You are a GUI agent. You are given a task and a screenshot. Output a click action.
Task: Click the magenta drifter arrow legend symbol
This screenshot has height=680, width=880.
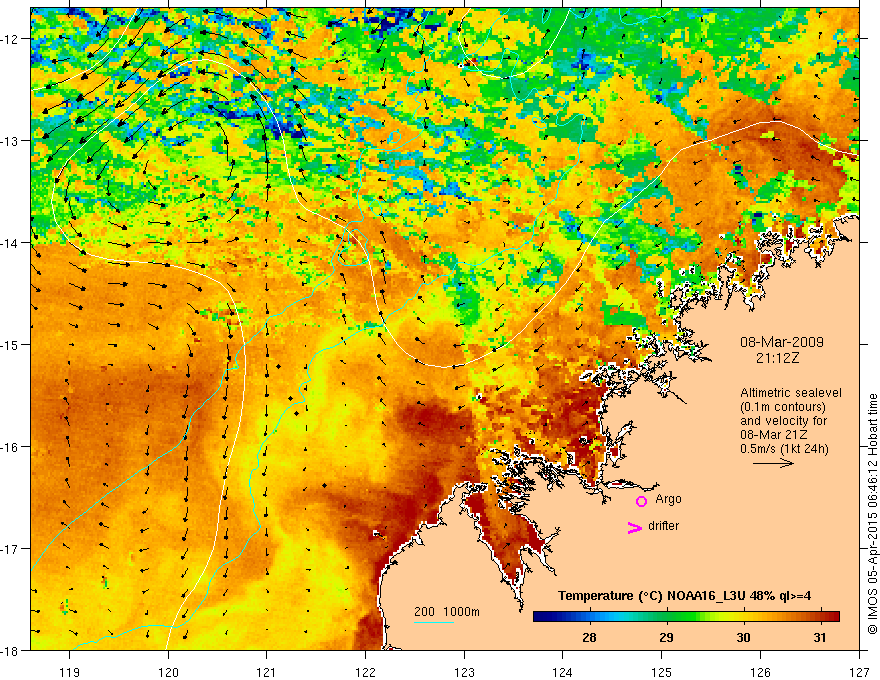pos(635,527)
